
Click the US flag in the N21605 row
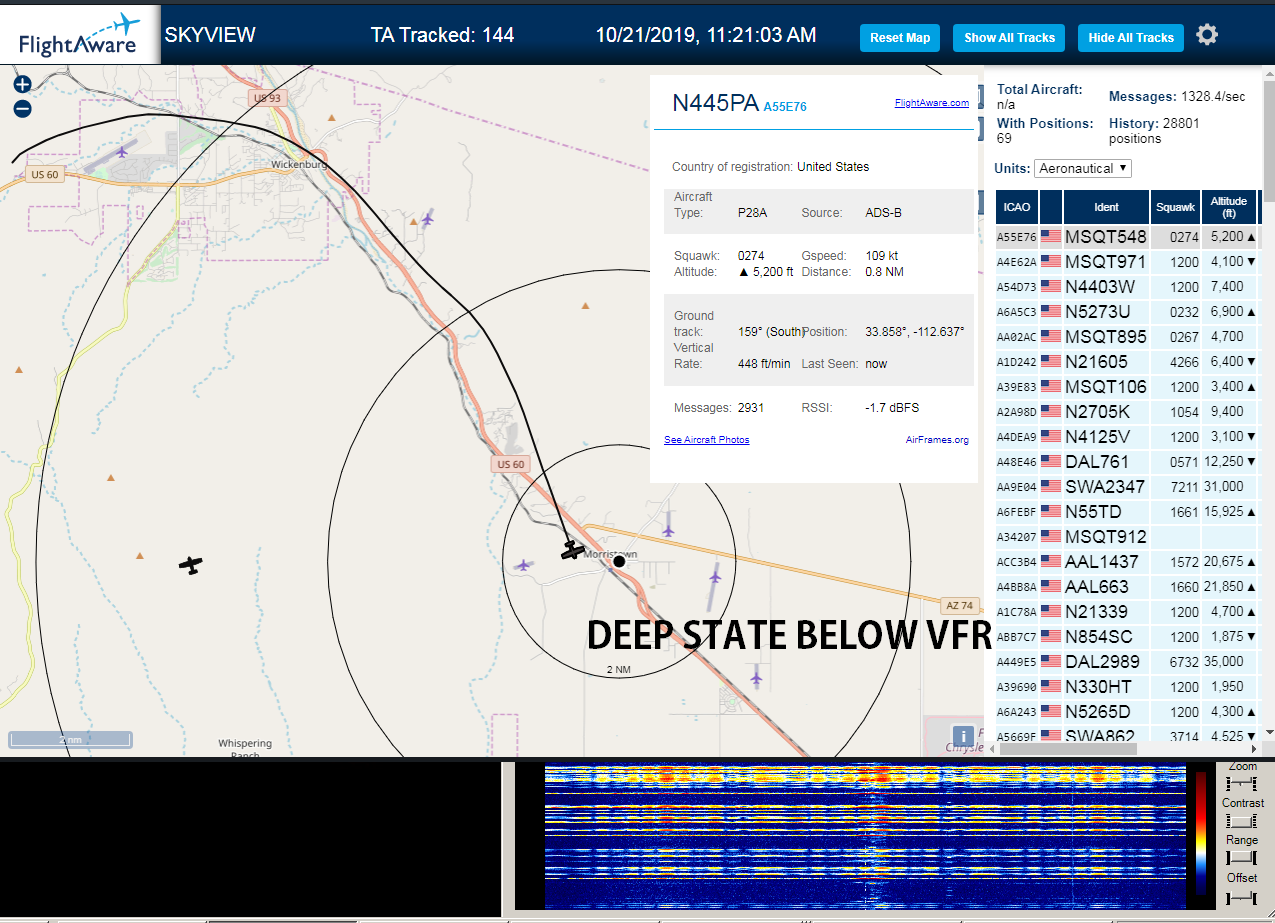tap(1051, 362)
